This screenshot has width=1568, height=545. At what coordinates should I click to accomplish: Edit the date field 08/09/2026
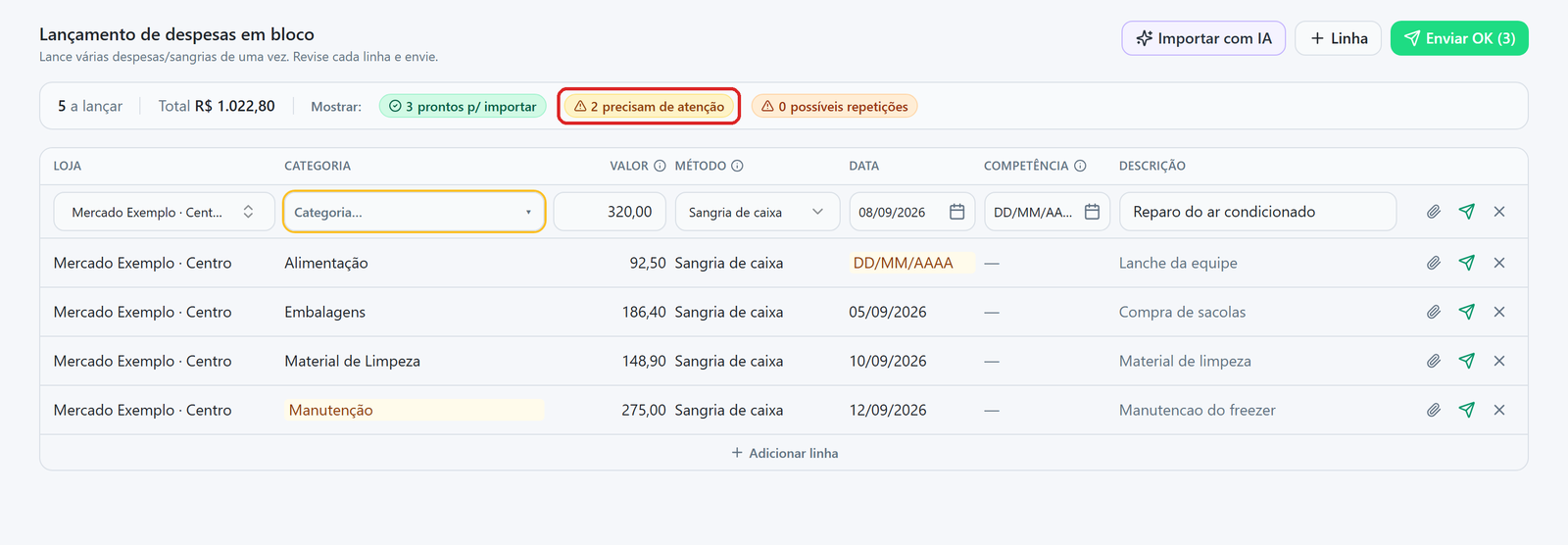click(x=912, y=212)
